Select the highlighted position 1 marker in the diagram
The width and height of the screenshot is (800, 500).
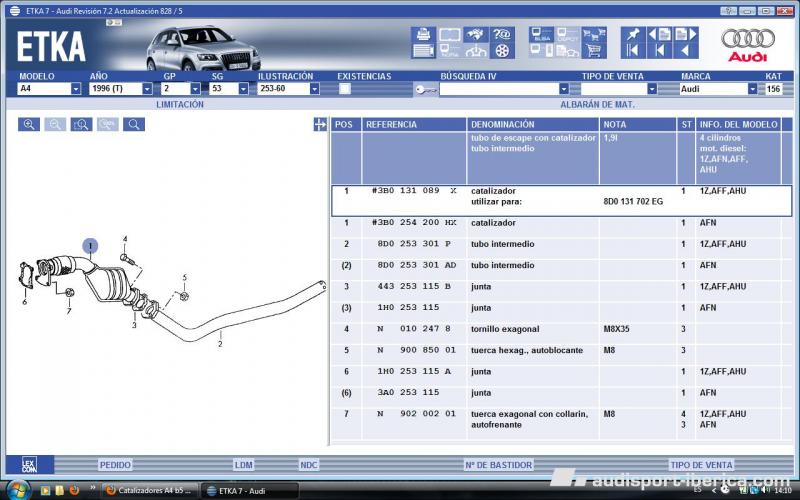coord(90,246)
